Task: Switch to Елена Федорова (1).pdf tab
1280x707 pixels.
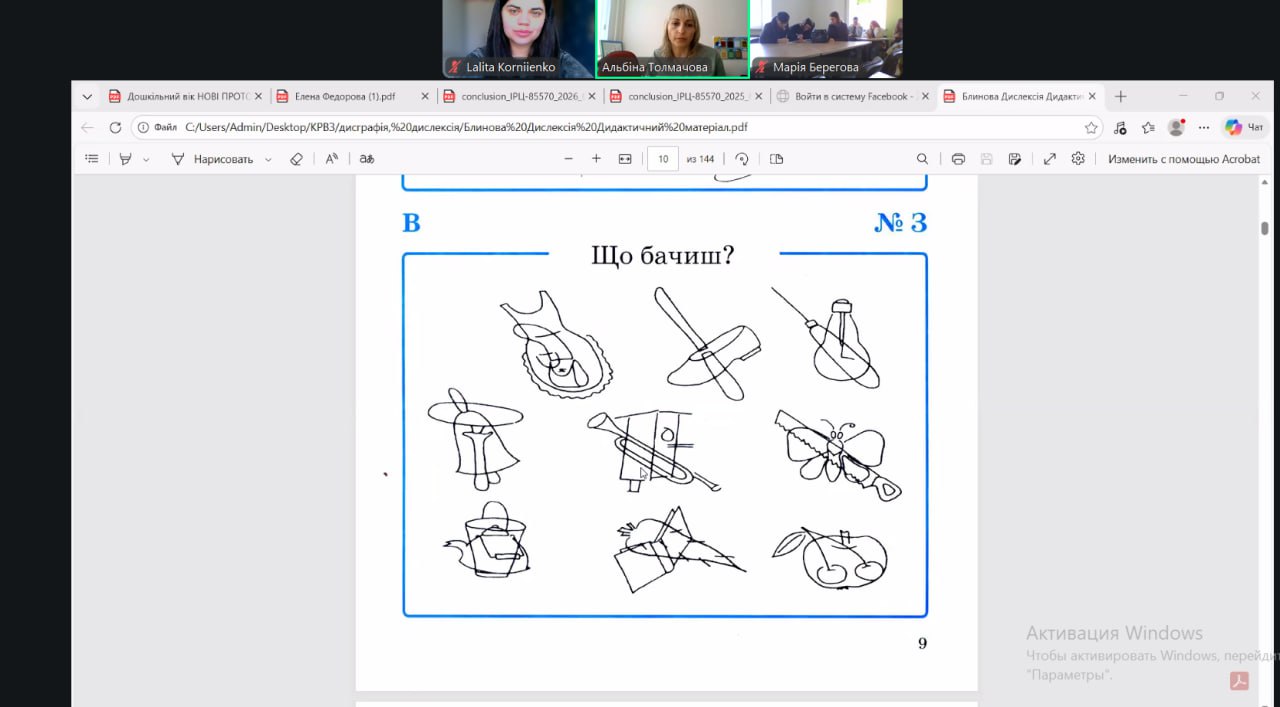Action: [x=344, y=97]
